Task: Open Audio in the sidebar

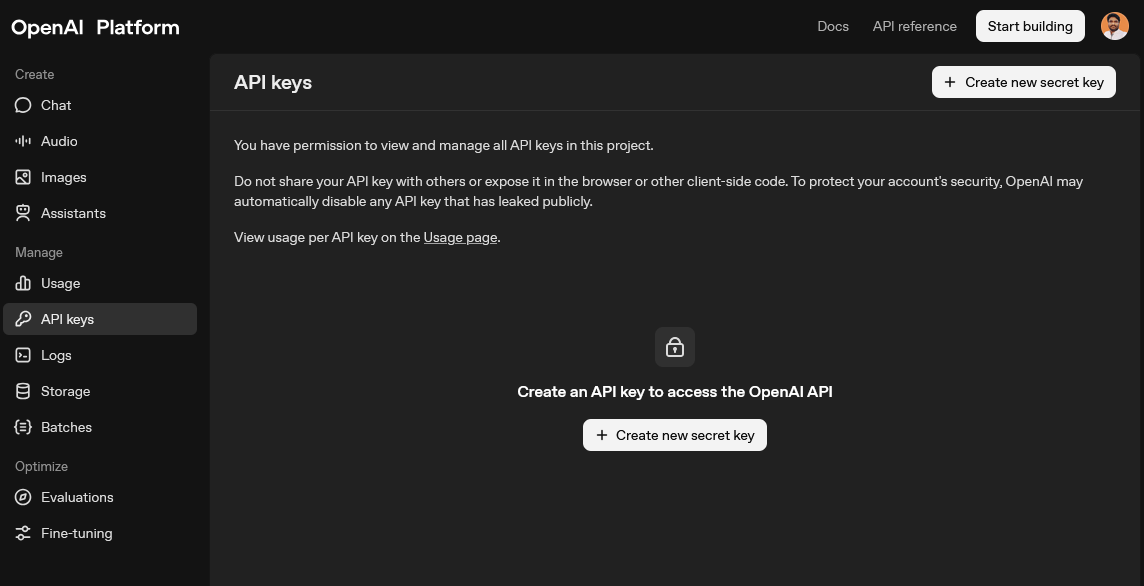Action: (x=100, y=141)
